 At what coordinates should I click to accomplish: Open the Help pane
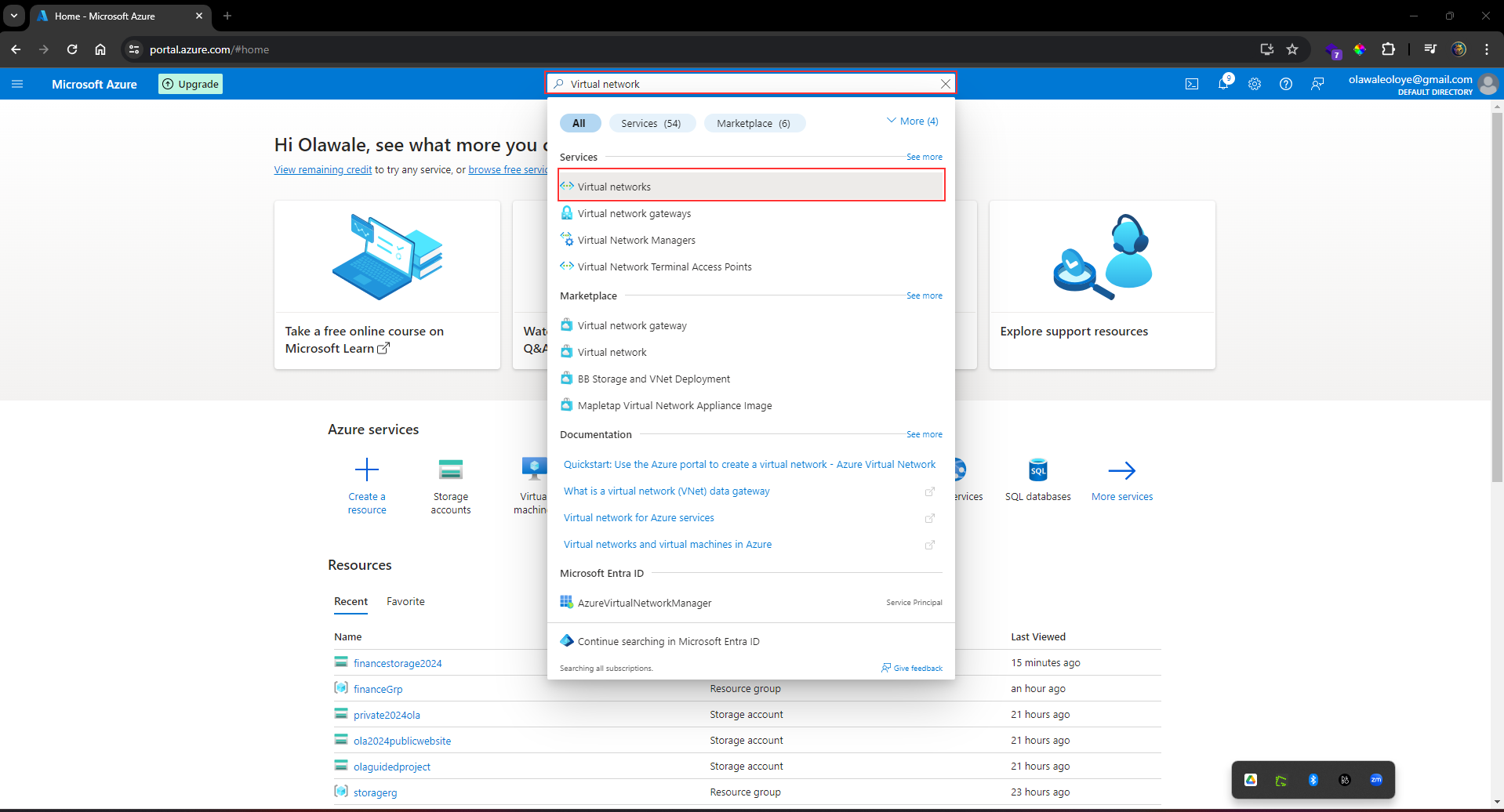(x=1286, y=84)
